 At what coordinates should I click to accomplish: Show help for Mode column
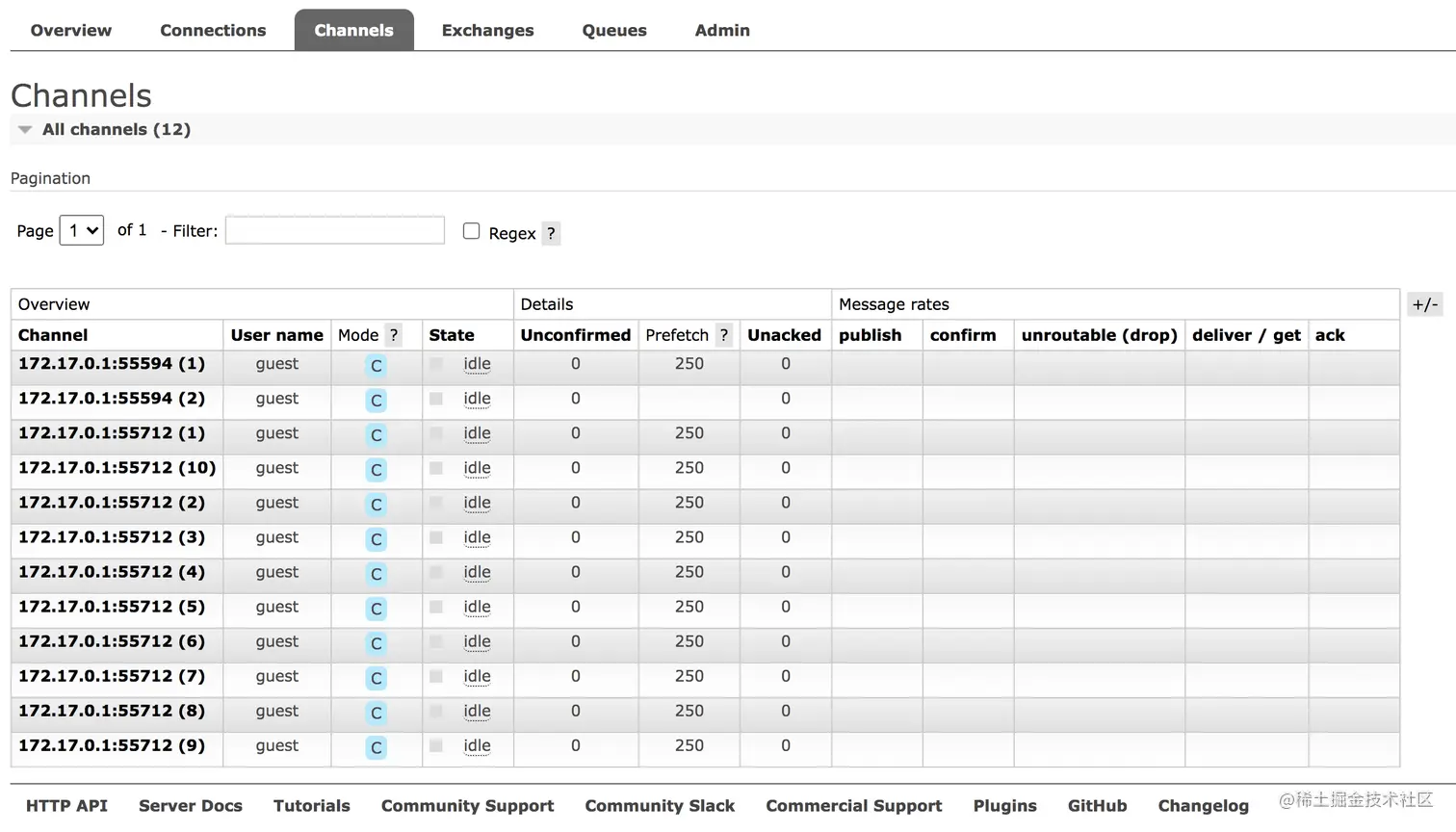(393, 335)
